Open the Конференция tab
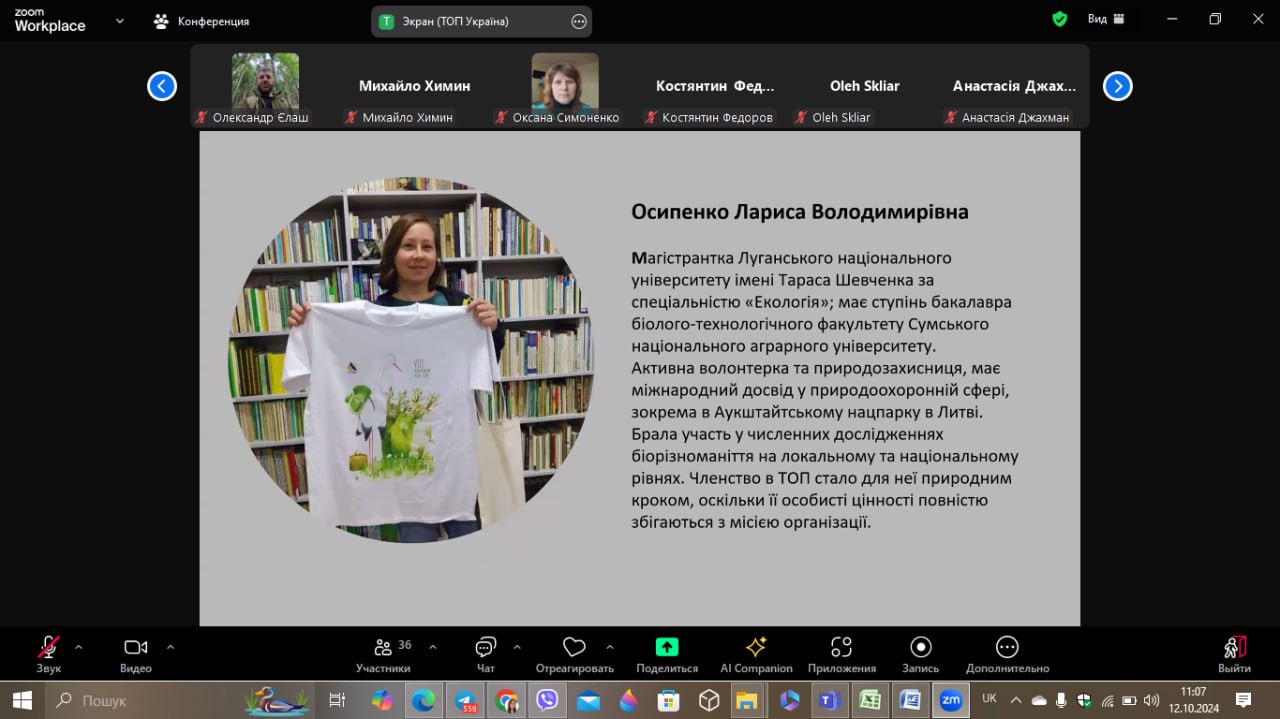This screenshot has height=719, width=1280. pyautogui.click(x=201, y=21)
